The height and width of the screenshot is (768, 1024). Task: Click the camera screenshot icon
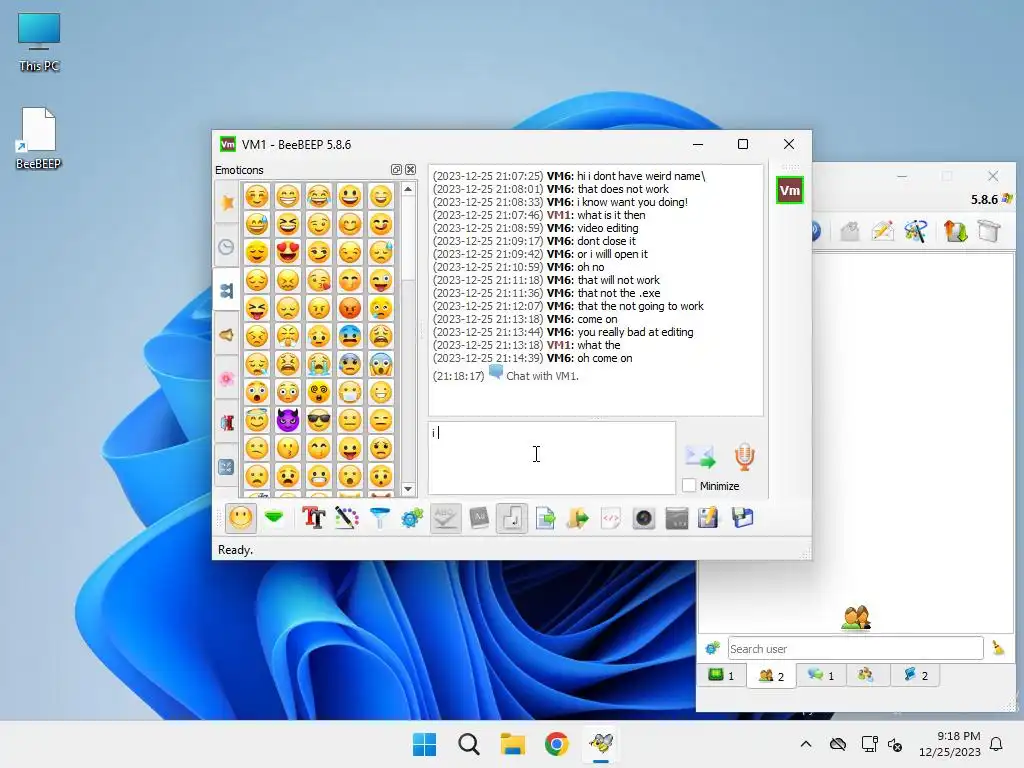click(x=643, y=518)
